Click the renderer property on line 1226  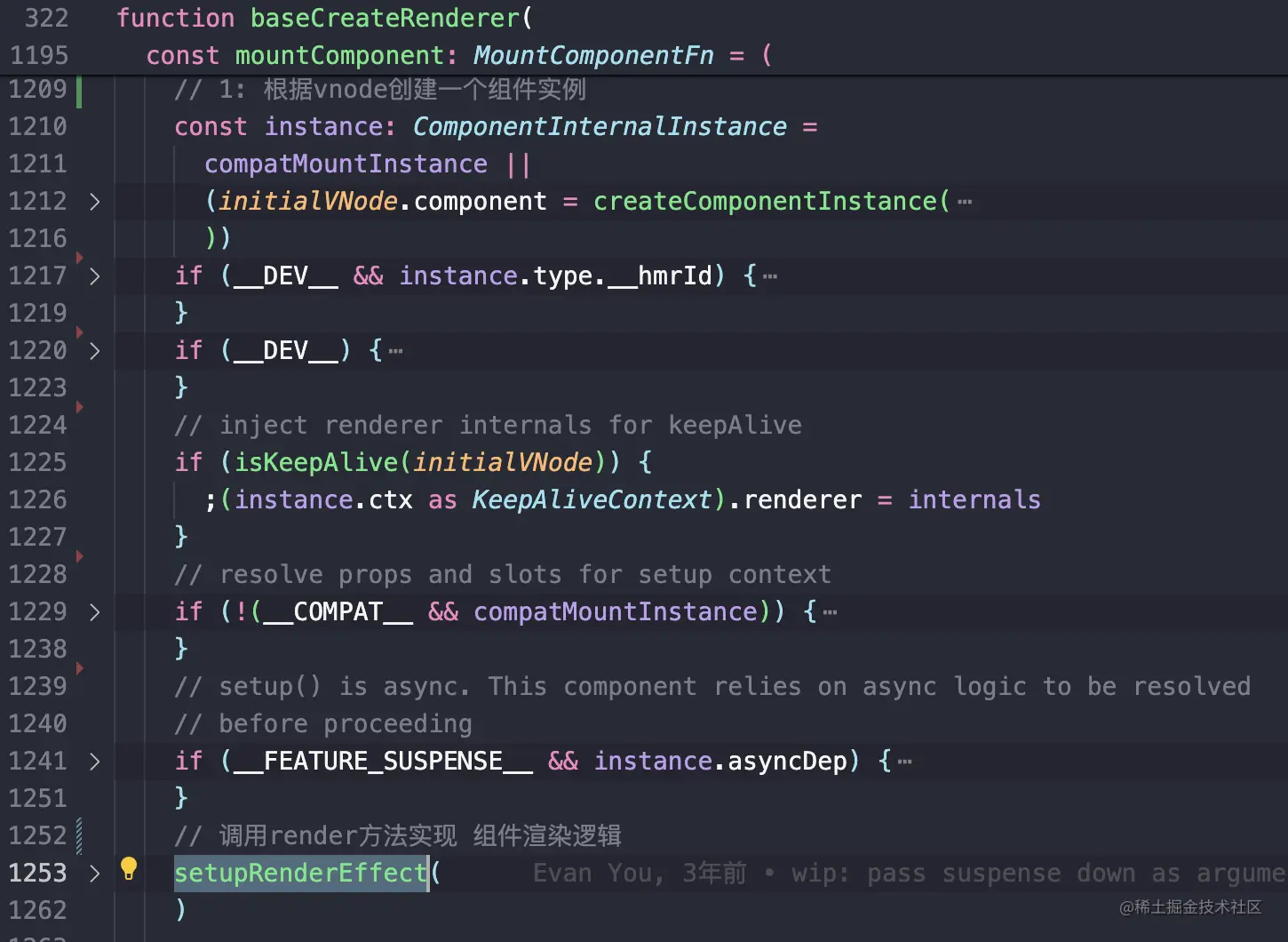pyautogui.click(x=802, y=500)
